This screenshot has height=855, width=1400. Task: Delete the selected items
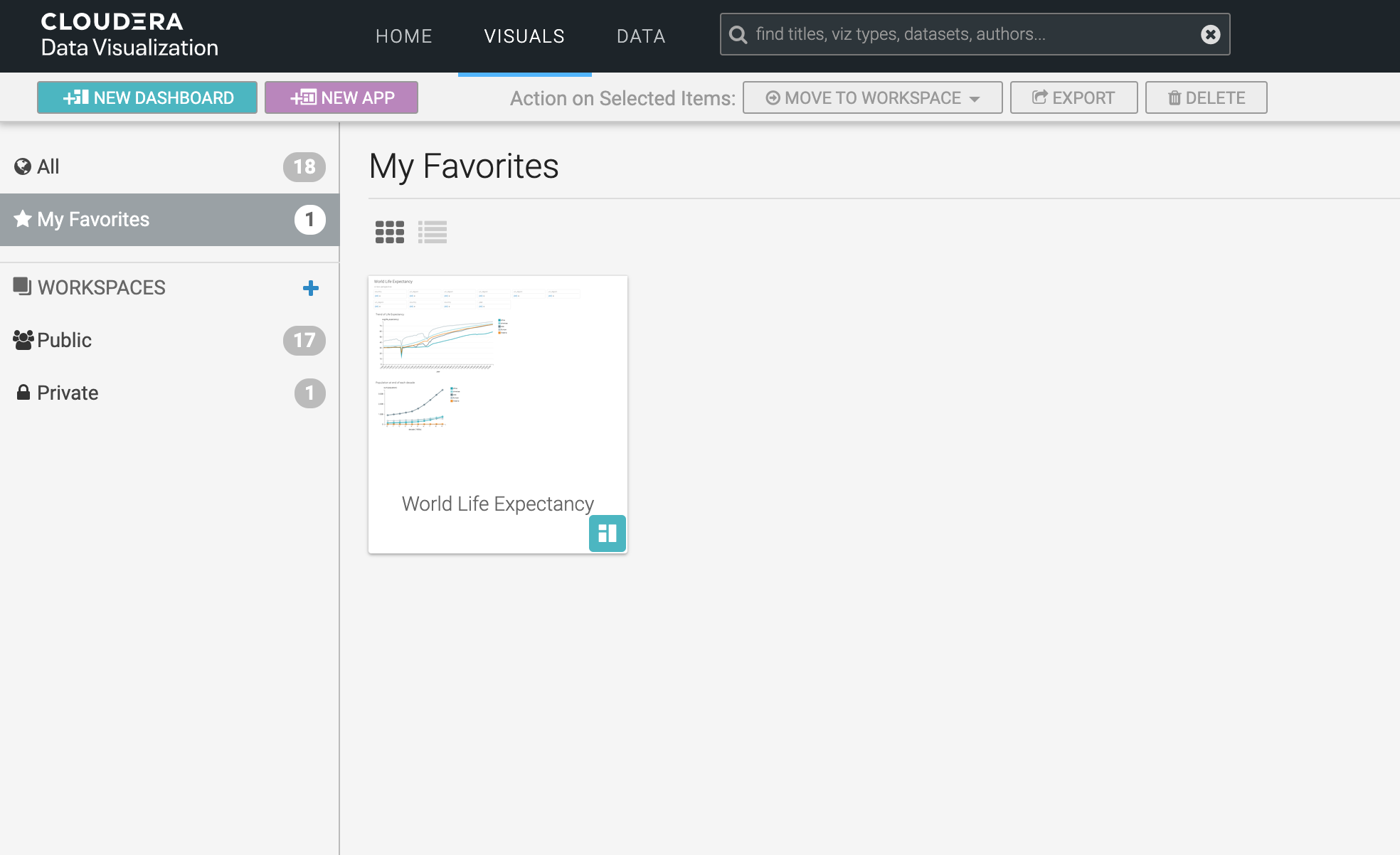tap(1206, 97)
